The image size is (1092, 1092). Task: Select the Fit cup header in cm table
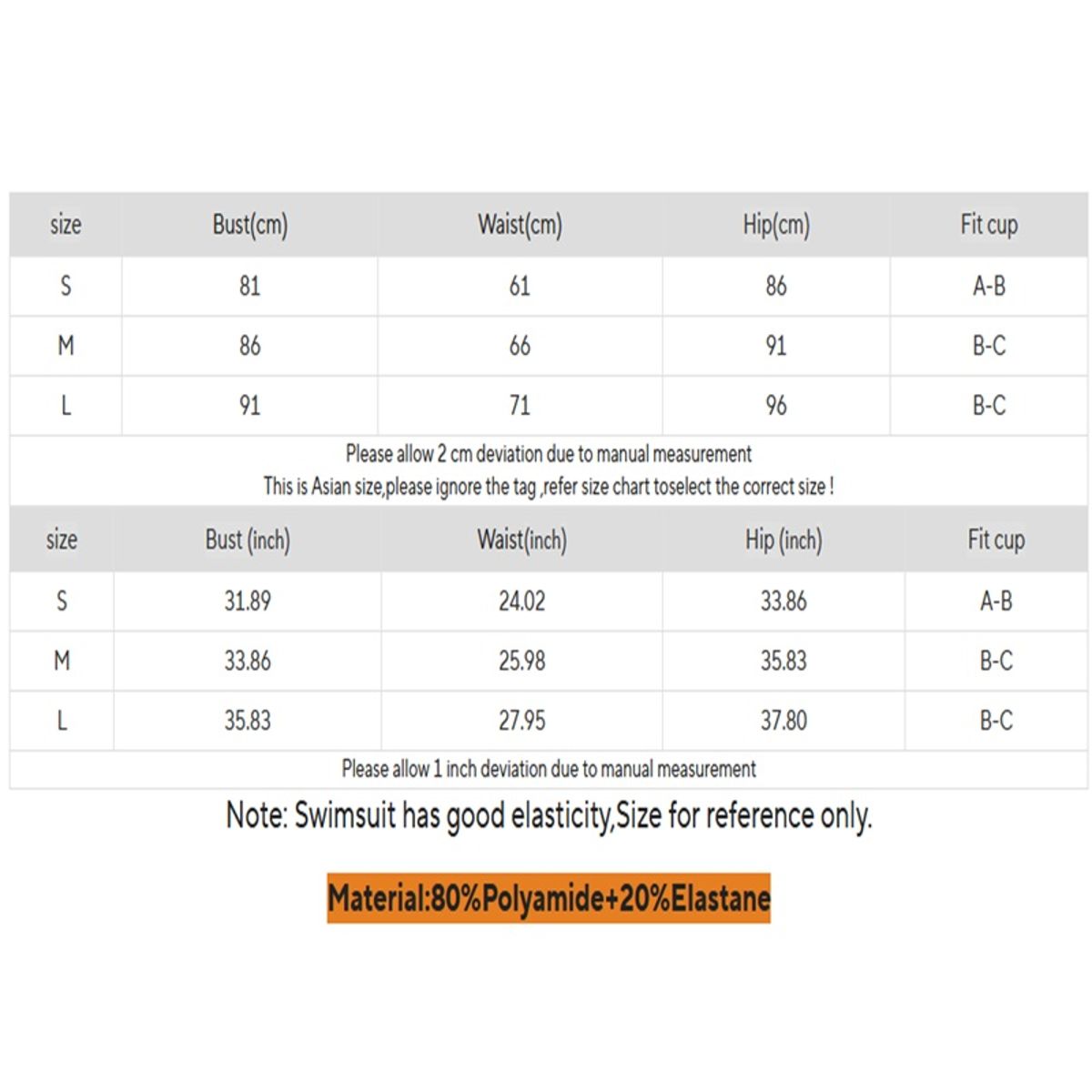(x=989, y=225)
